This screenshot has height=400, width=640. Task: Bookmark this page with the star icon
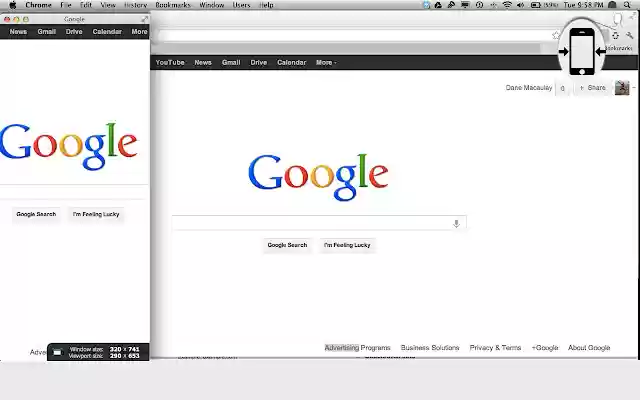point(556,36)
